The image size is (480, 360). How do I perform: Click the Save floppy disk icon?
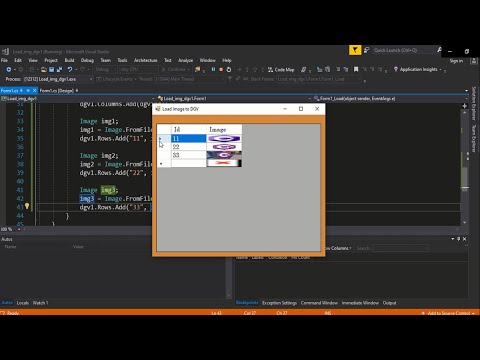click(52, 69)
